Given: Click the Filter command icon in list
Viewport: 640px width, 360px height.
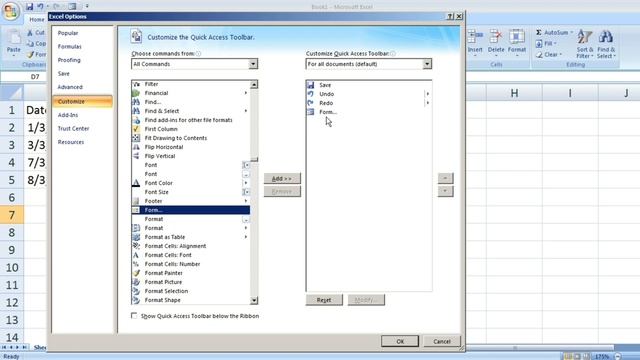Looking at the screenshot, I should point(136,84).
